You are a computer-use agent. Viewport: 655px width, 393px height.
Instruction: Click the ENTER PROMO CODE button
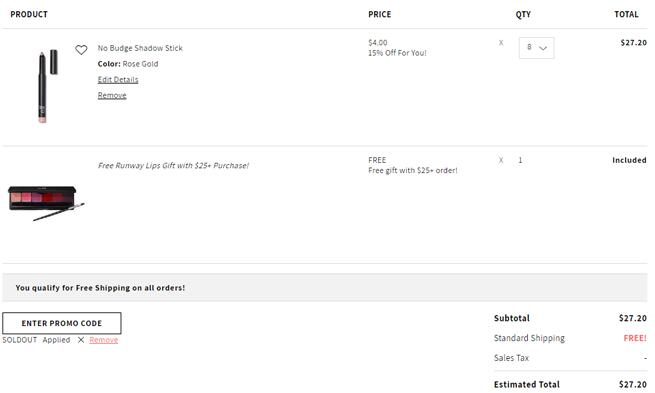click(x=62, y=323)
